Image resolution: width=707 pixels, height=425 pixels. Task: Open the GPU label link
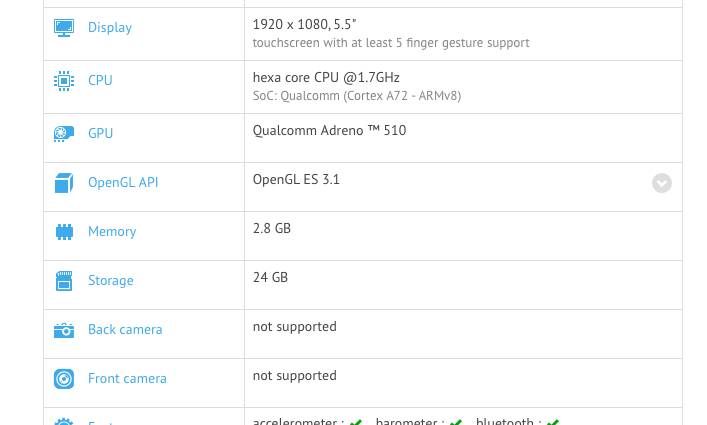click(100, 133)
